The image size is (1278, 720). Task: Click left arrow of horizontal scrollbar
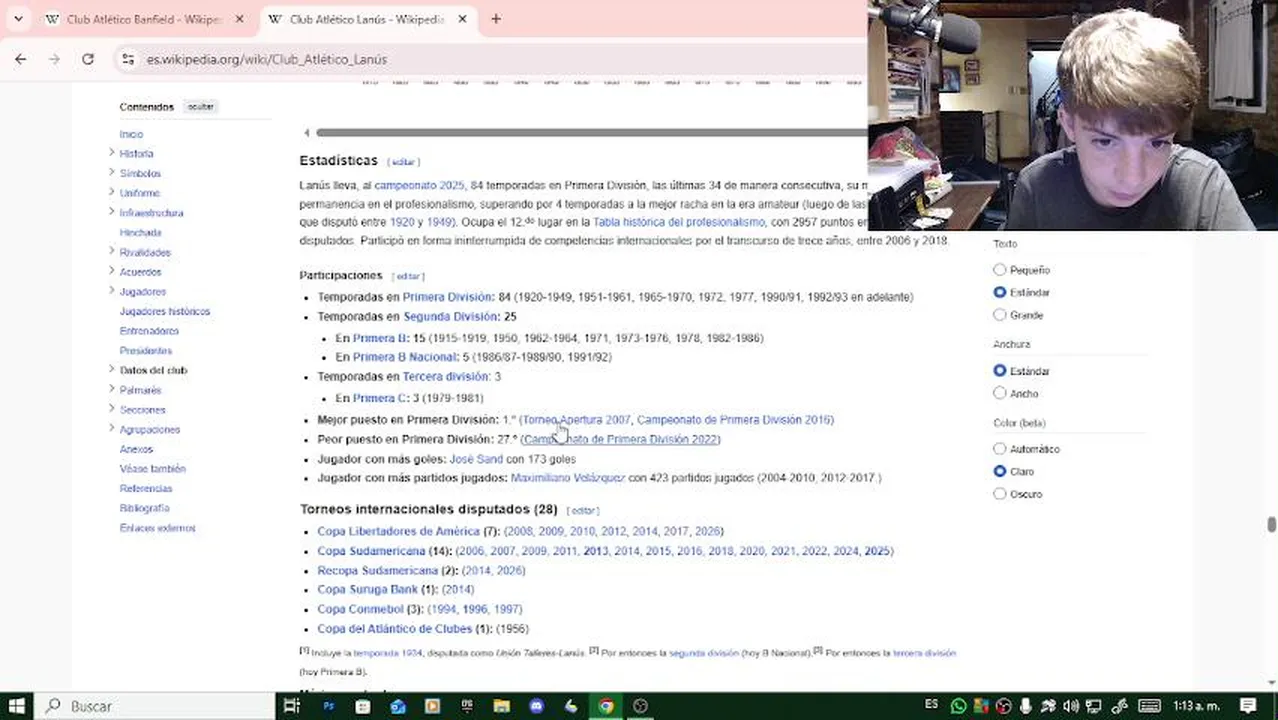click(x=306, y=133)
